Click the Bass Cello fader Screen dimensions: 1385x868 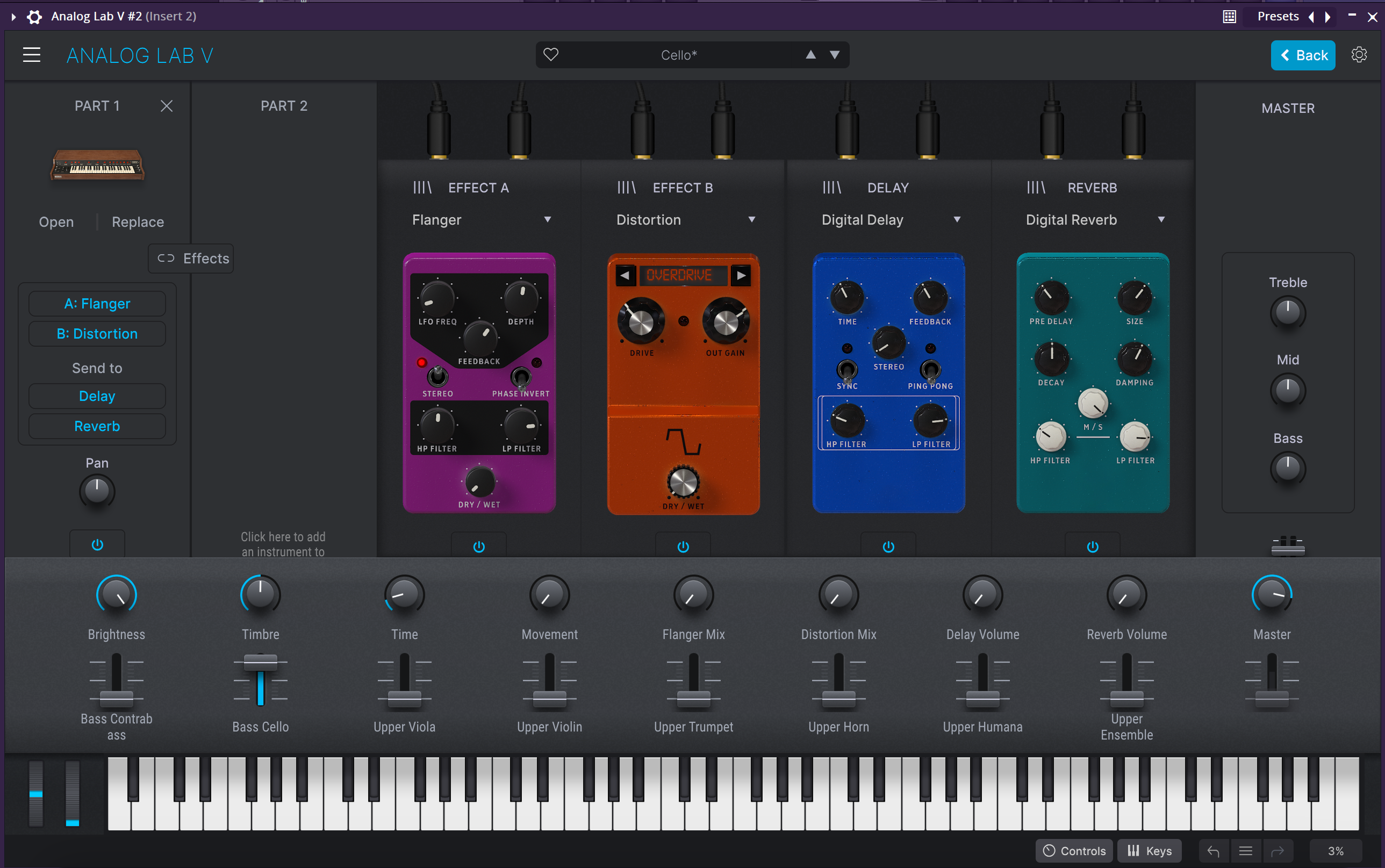coord(260,663)
